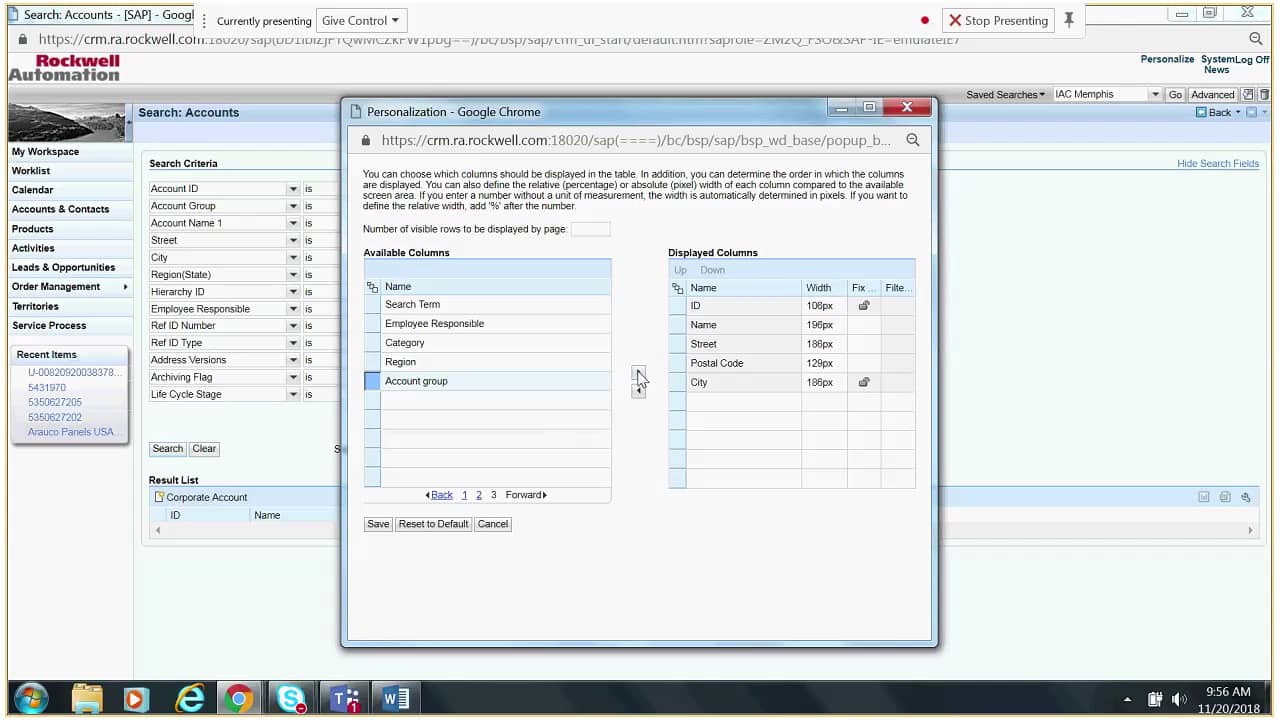Click Stop Presenting button
Image resolution: width=1280 pixels, height=720 pixels.
(998, 20)
